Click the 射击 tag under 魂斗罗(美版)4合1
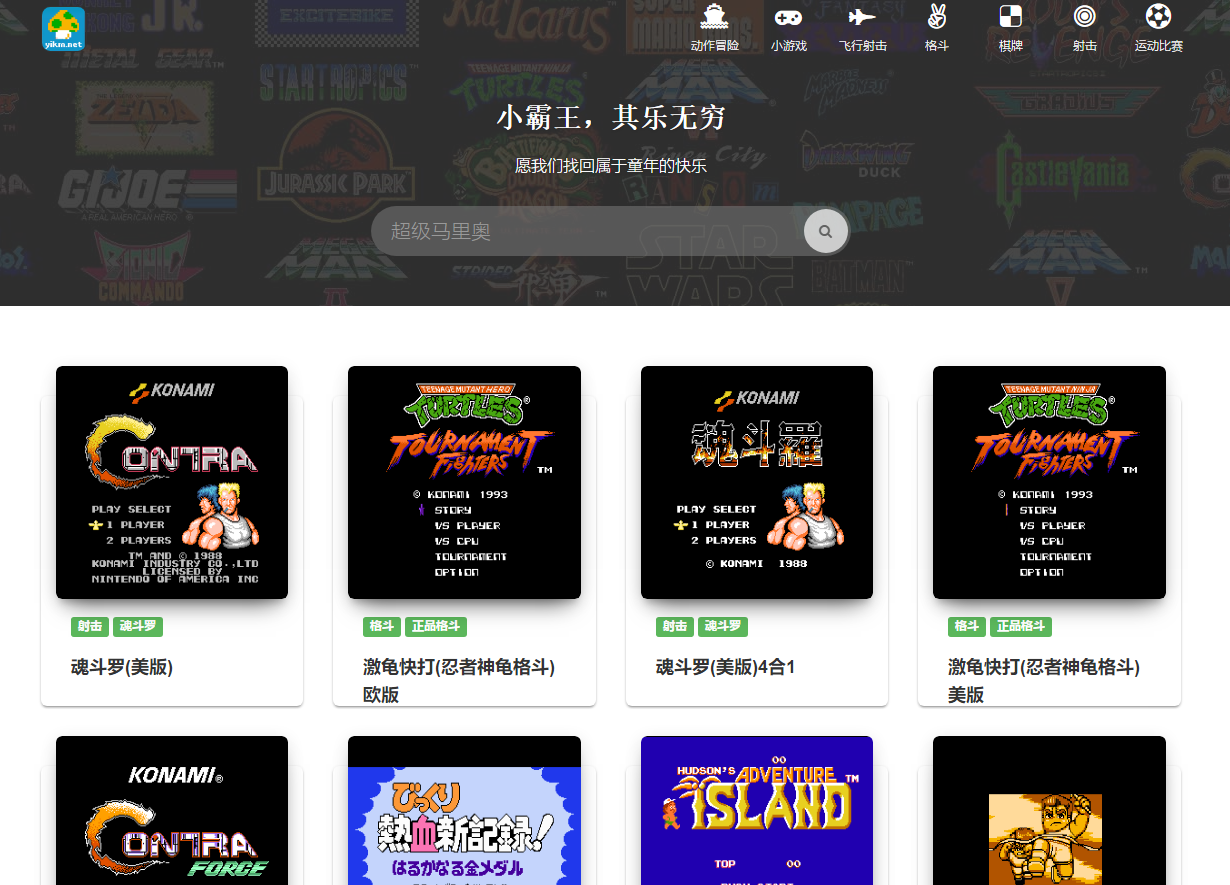Viewport: 1230px width, 885px height. (675, 627)
